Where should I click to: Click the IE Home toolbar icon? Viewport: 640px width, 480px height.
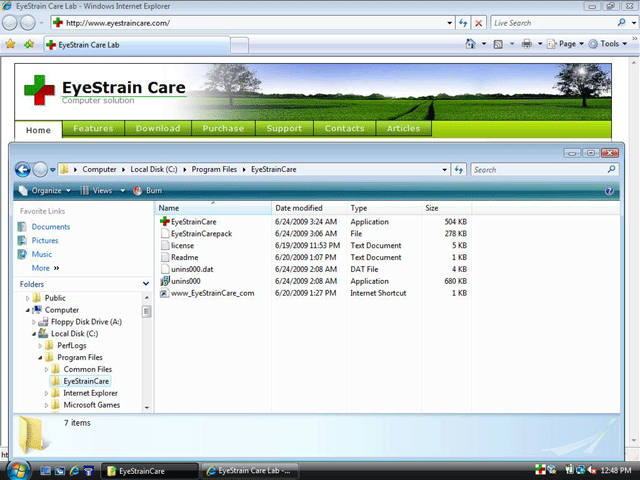tap(470, 44)
